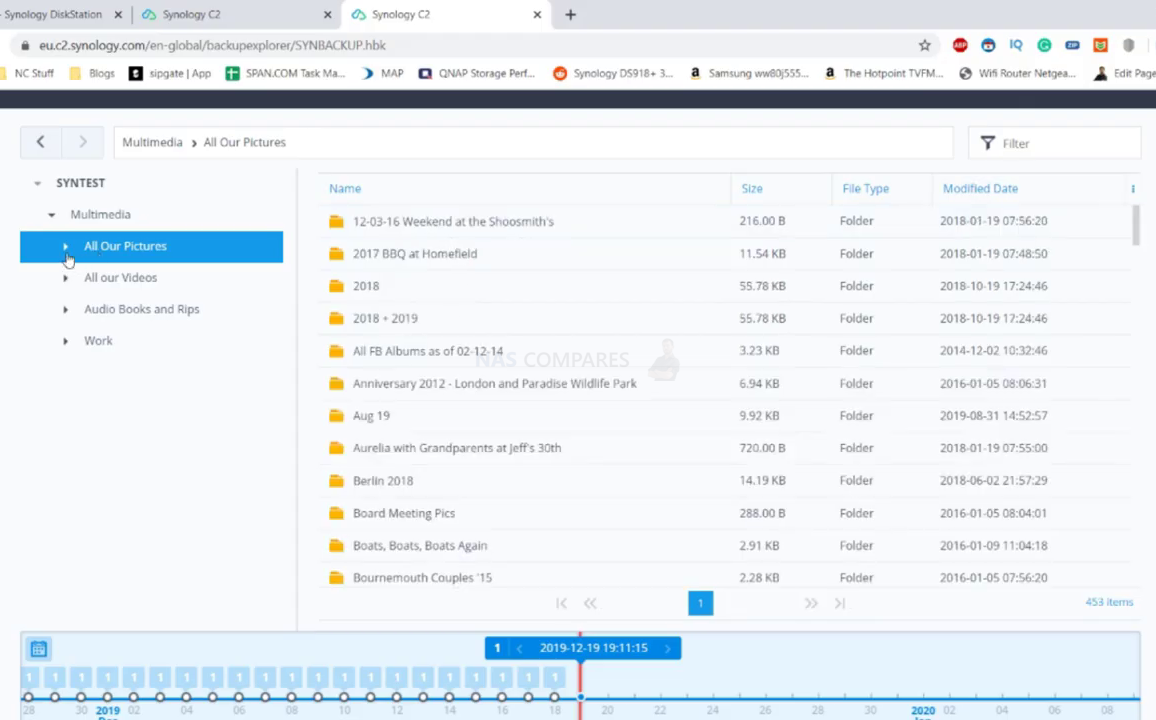Image resolution: width=1156 pixels, height=720 pixels.
Task: Open All FB Albums as of 02-12-14
Action: coord(725,351)
